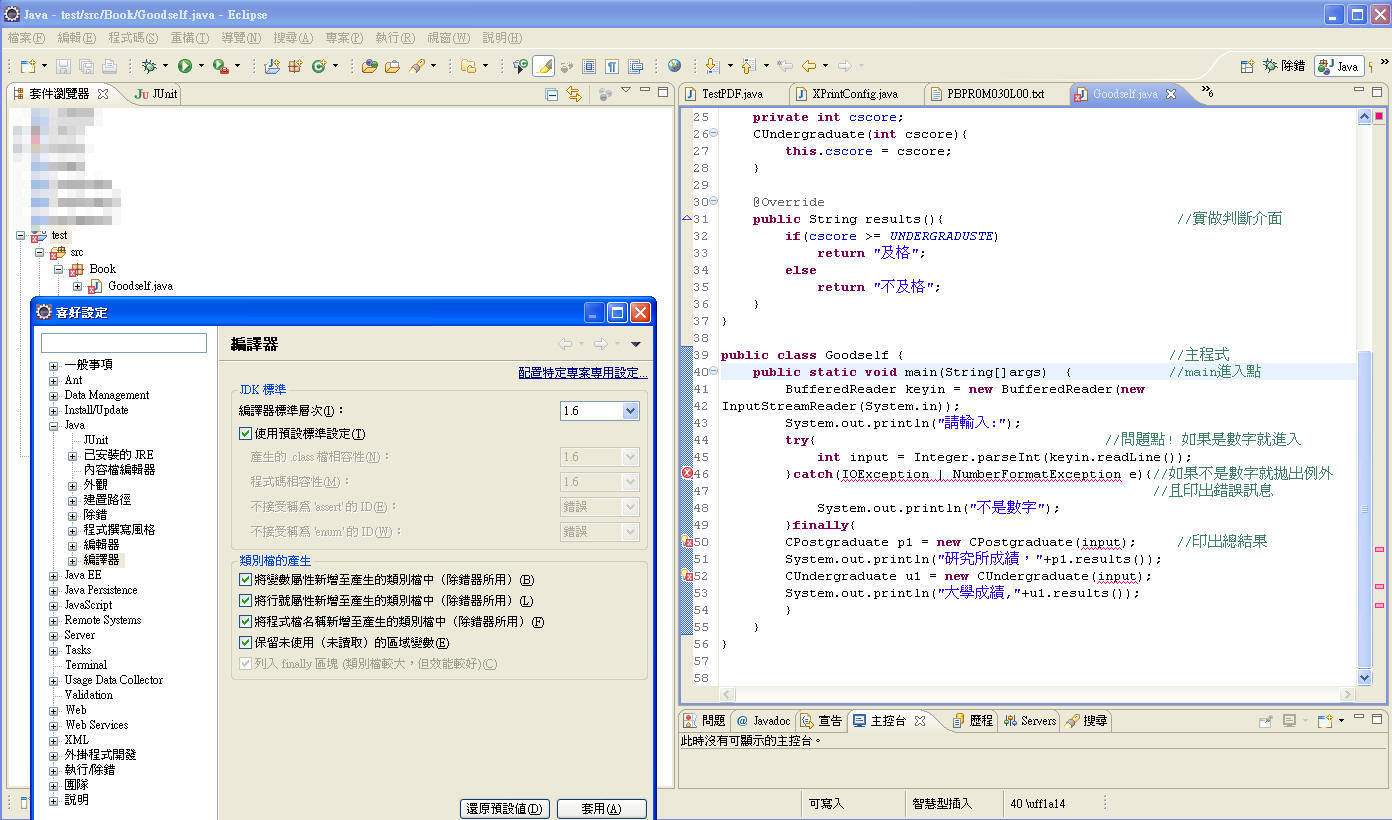Click the Debug bug toolbar icon
The height and width of the screenshot is (820, 1392).
(150, 66)
